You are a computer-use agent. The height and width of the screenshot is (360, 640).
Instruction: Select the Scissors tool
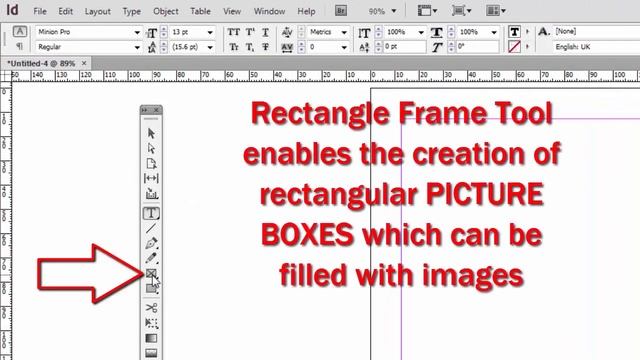(x=151, y=308)
